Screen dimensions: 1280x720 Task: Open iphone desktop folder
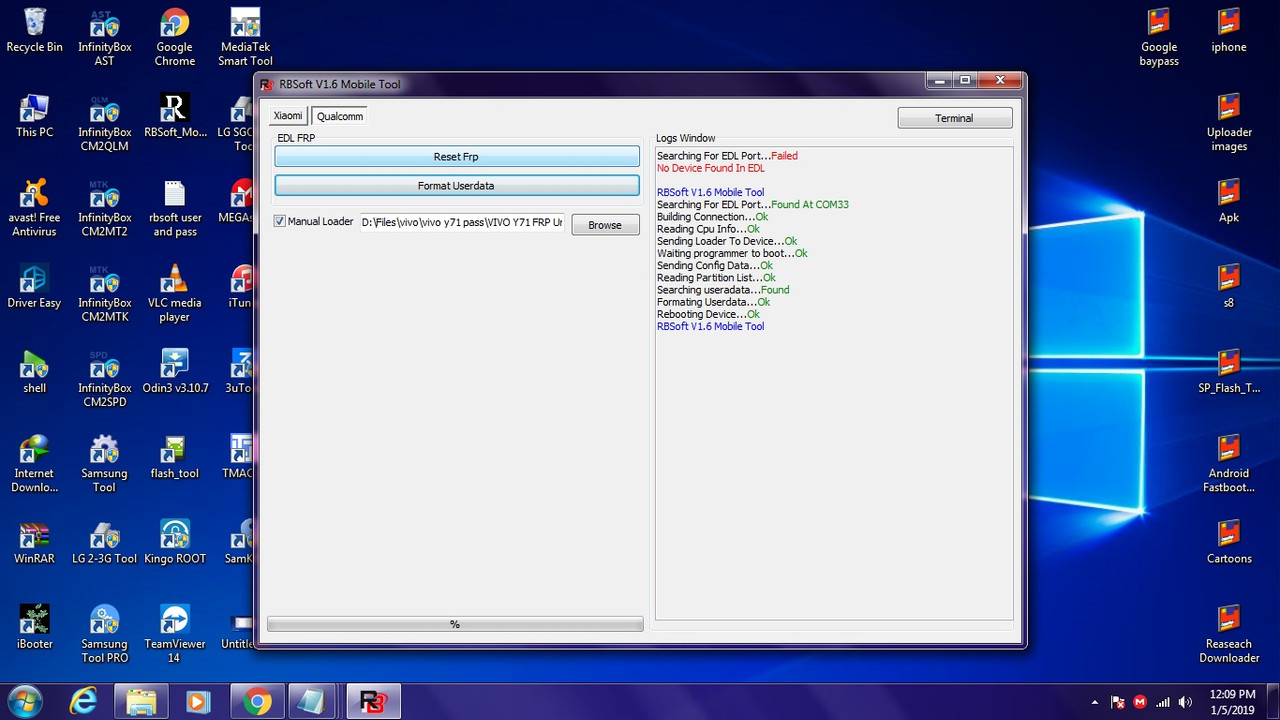[x=1229, y=32]
